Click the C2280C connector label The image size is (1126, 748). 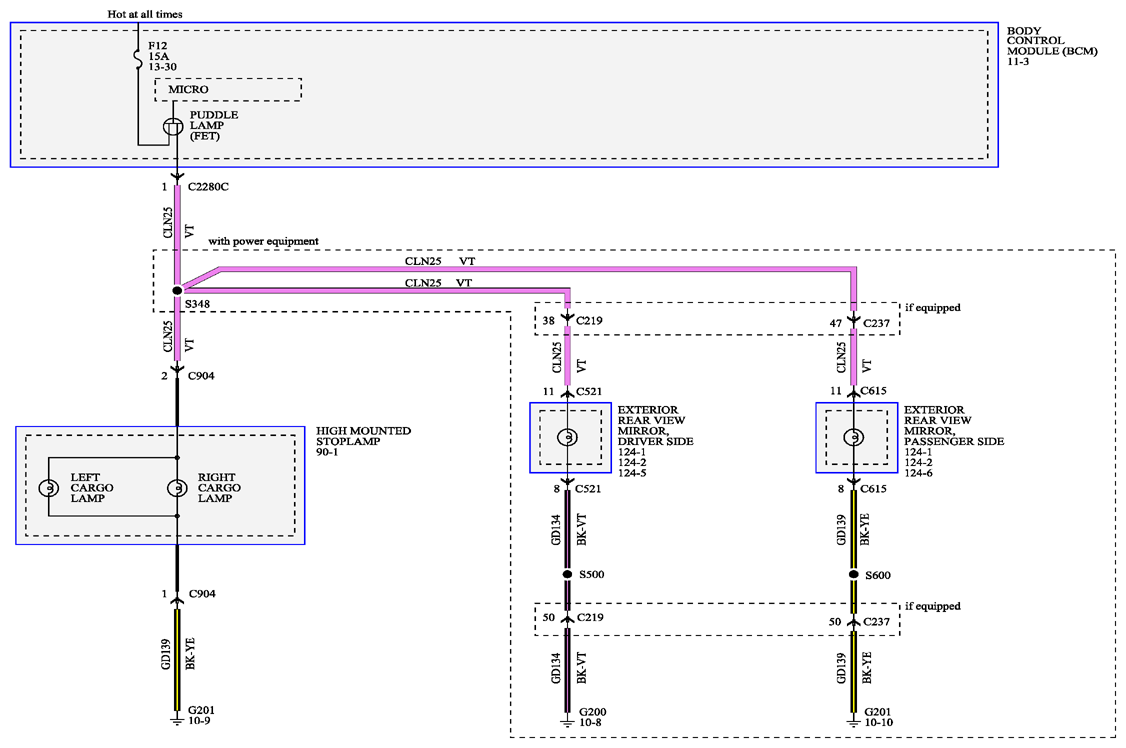pyautogui.click(x=208, y=187)
